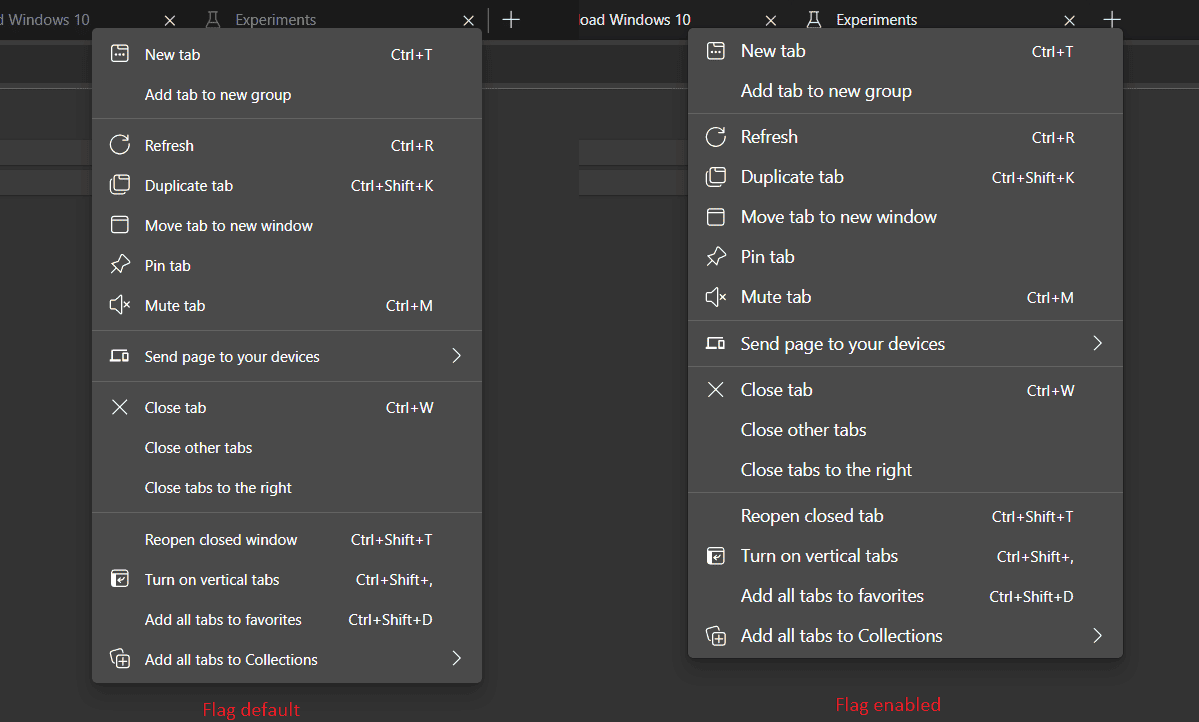Click Collections icon in left menu
Screen dimensions: 1199x722
120,659
